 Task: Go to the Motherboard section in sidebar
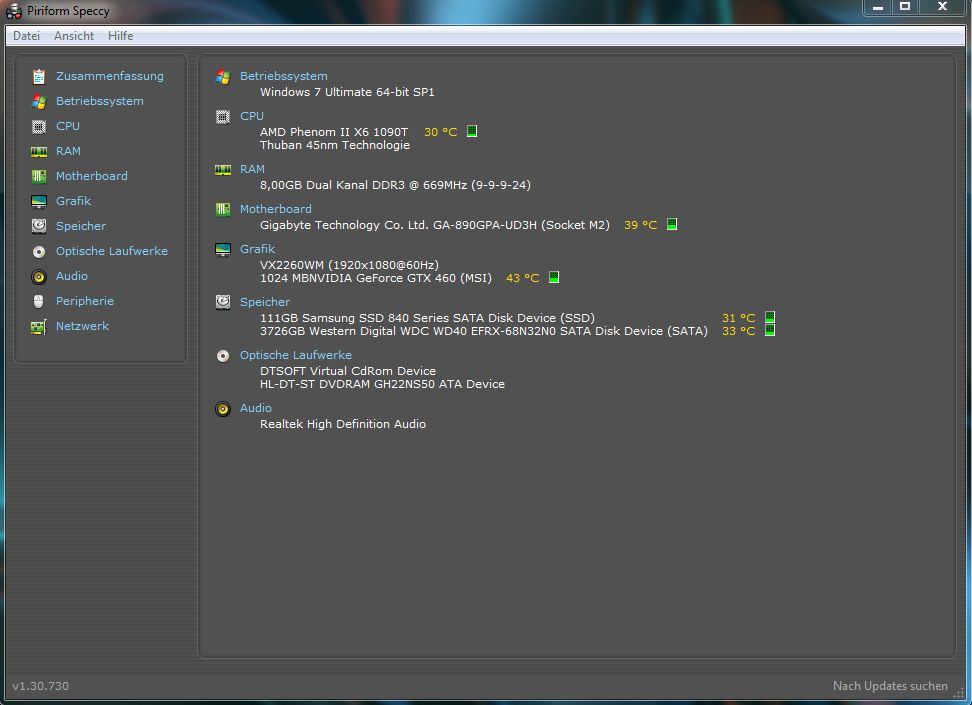click(92, 176)
